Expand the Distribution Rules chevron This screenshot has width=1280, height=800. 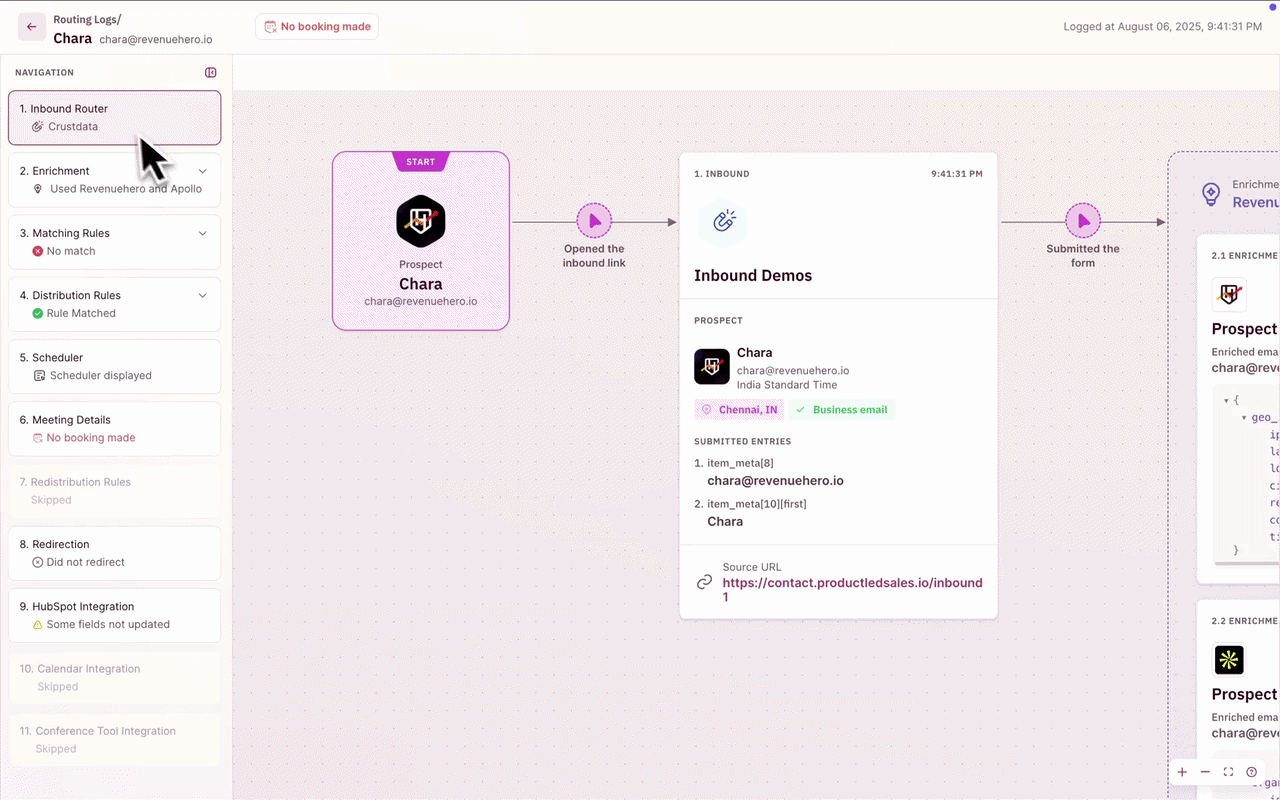tap(203, 295)
